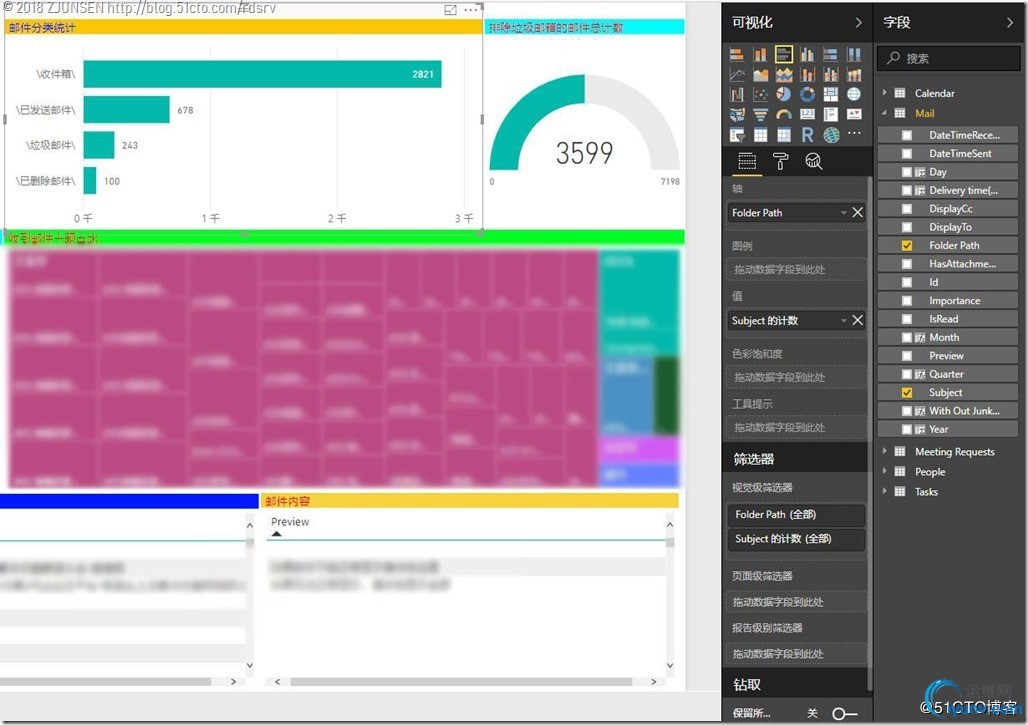1028x725 pixels.
Task: Select the scatter chart visual
Action: coord(761,94)
